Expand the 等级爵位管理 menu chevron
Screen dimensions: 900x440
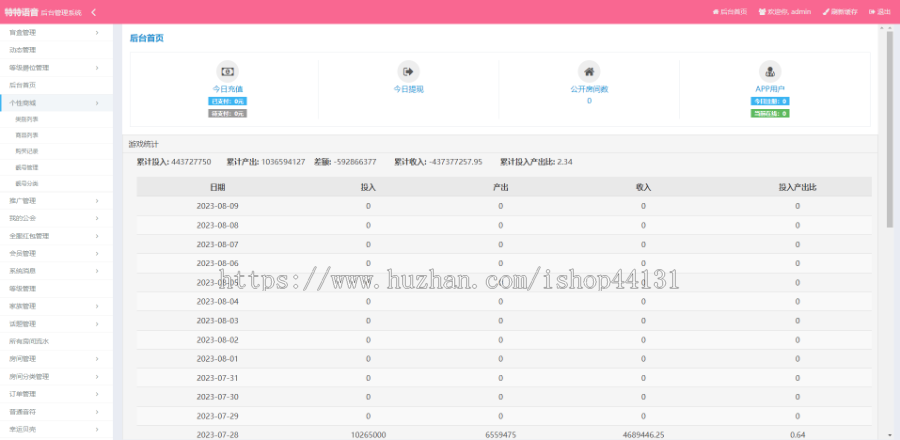[x=97, y=68]
